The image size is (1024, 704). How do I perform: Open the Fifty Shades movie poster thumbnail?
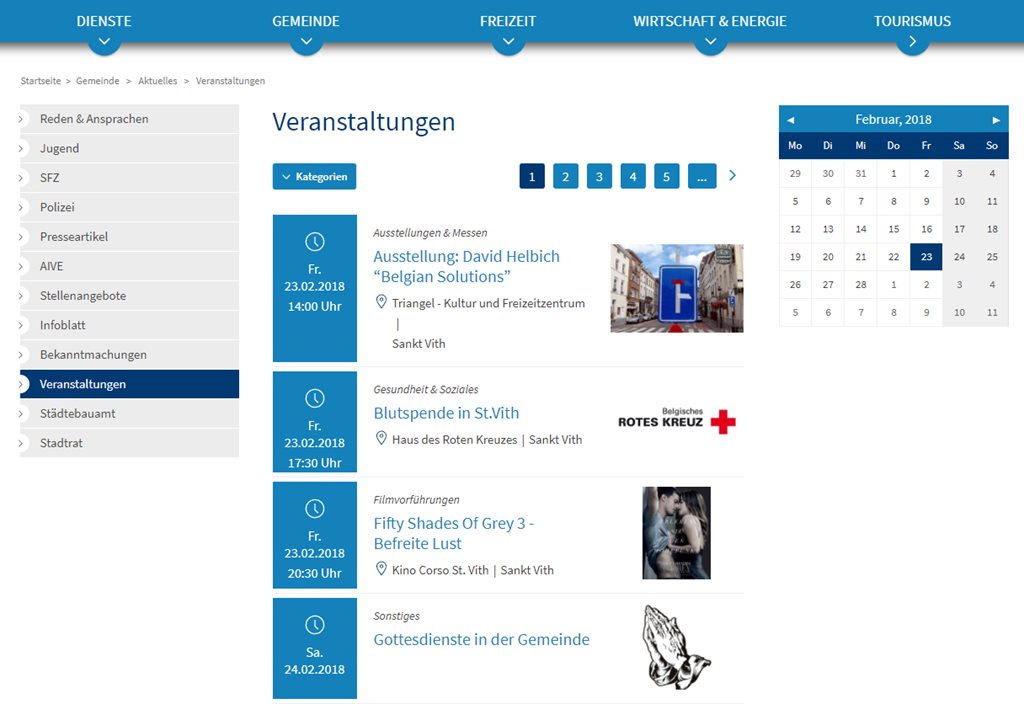pyautogui.click(x=677, y=533)
